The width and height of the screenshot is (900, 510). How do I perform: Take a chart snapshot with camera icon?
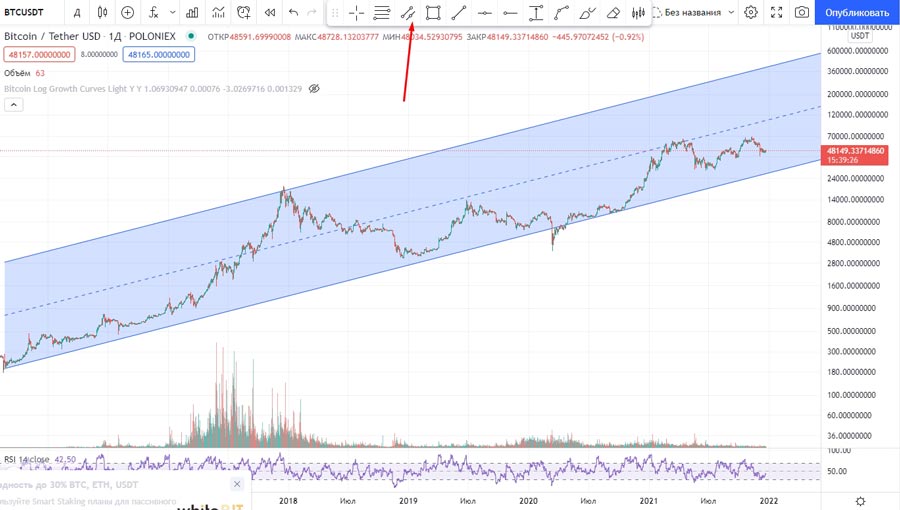point(802,13)
